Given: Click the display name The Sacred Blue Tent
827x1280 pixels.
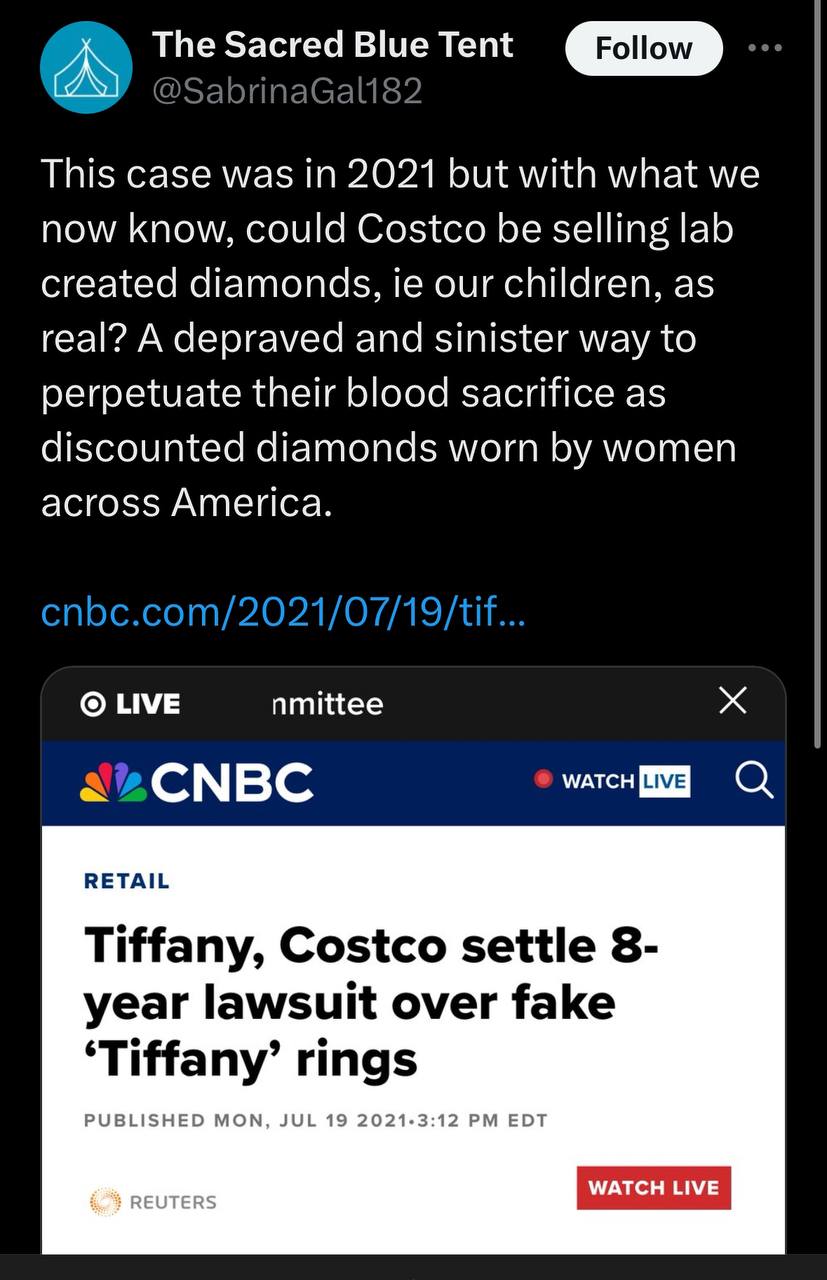Looking at the screenshot, I should pos(332,45).
